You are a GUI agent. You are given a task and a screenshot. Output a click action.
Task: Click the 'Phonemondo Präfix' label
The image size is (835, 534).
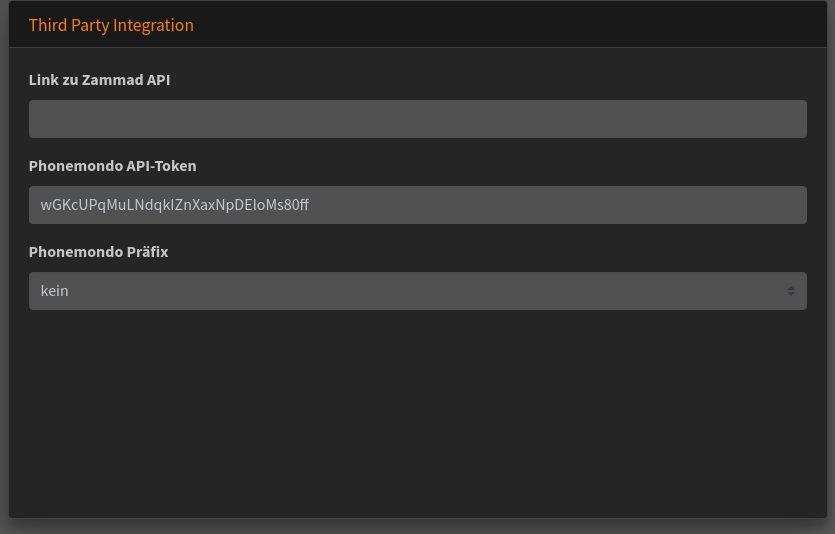(x=98, y=252)
